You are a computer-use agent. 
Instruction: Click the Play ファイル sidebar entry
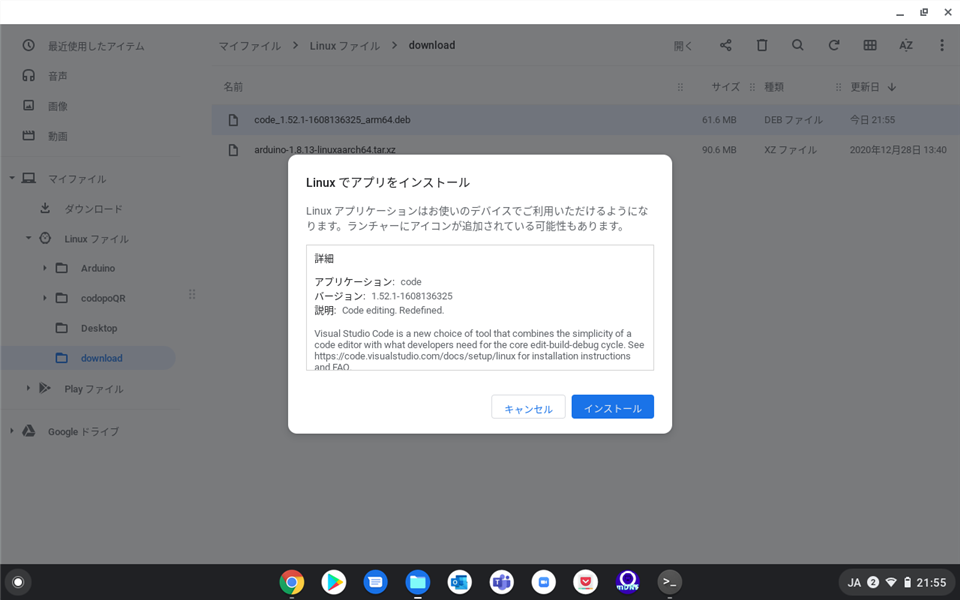pyautogui.click(x=94, y=389)
